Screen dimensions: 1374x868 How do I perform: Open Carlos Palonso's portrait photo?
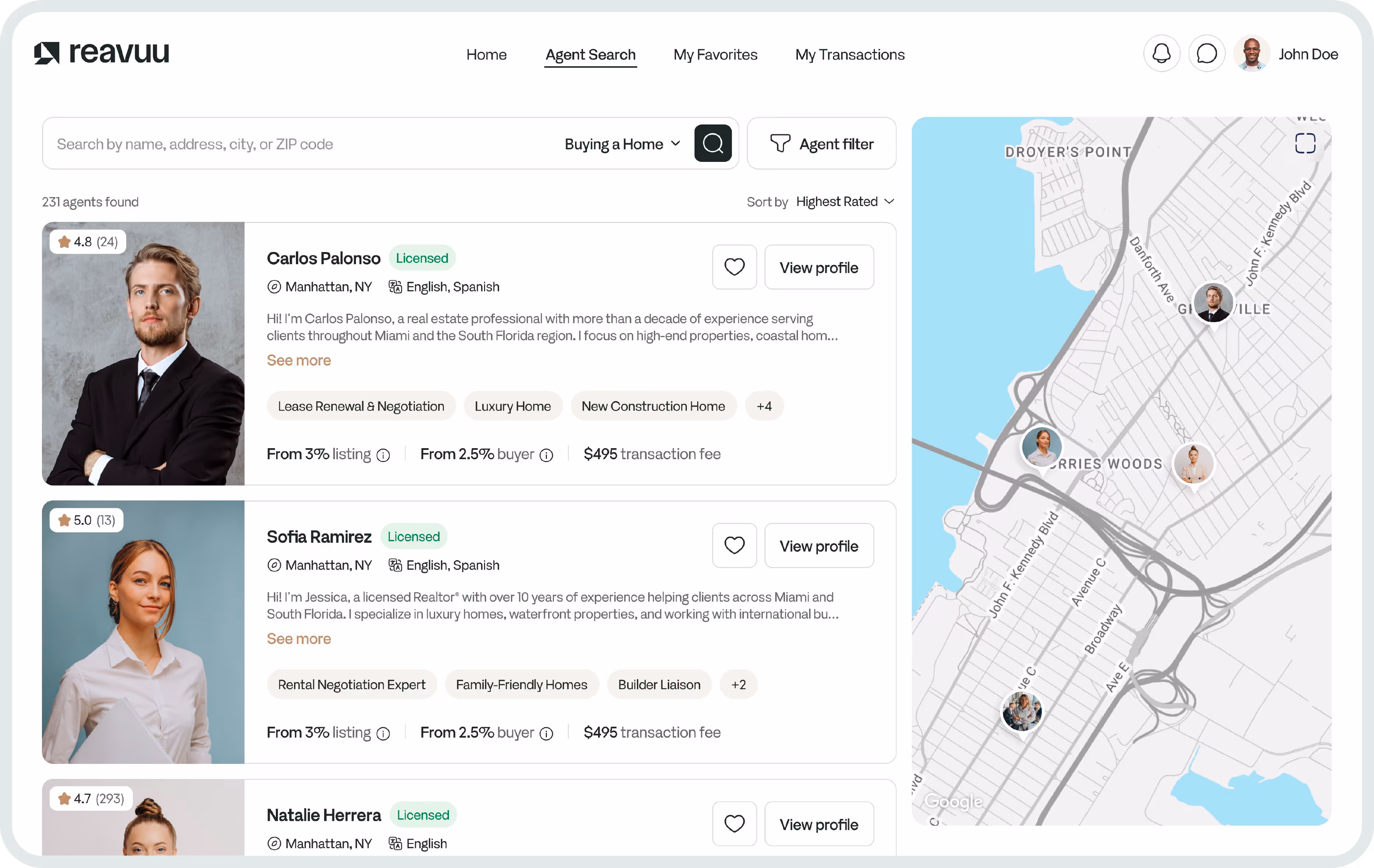point(143,354)
